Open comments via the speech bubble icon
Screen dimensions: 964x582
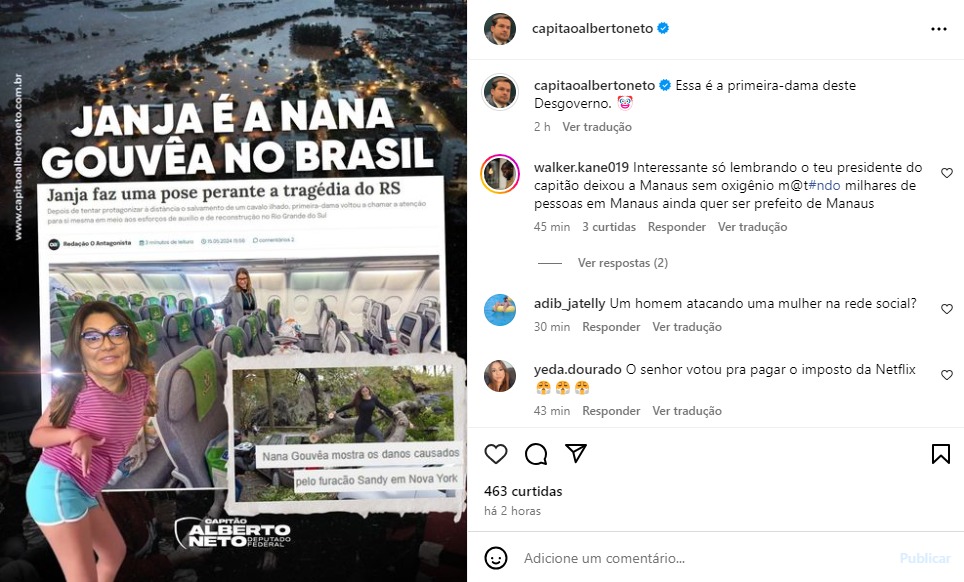pos(536,454)
